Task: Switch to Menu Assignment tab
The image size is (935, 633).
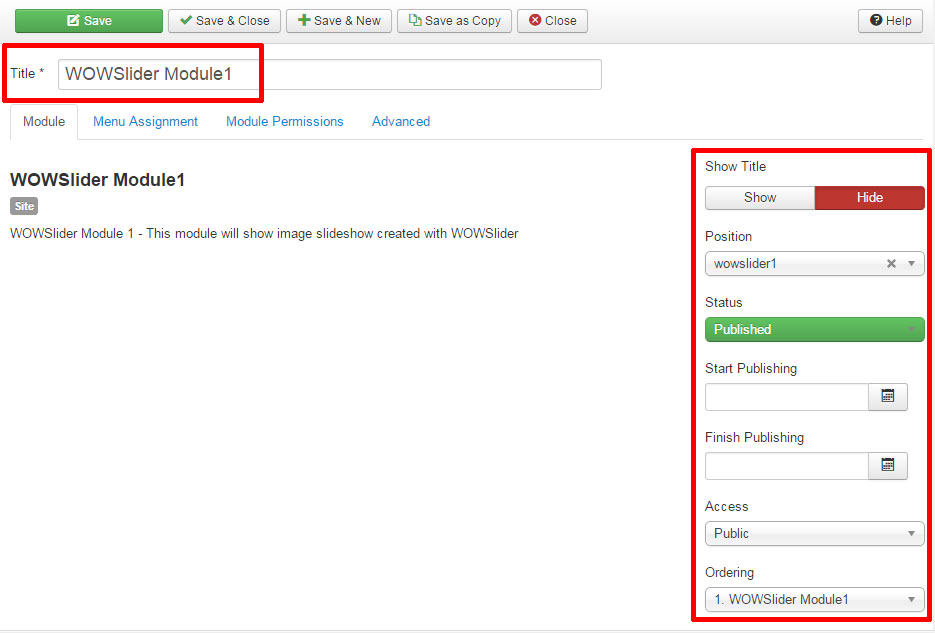Action: point(145,122)
